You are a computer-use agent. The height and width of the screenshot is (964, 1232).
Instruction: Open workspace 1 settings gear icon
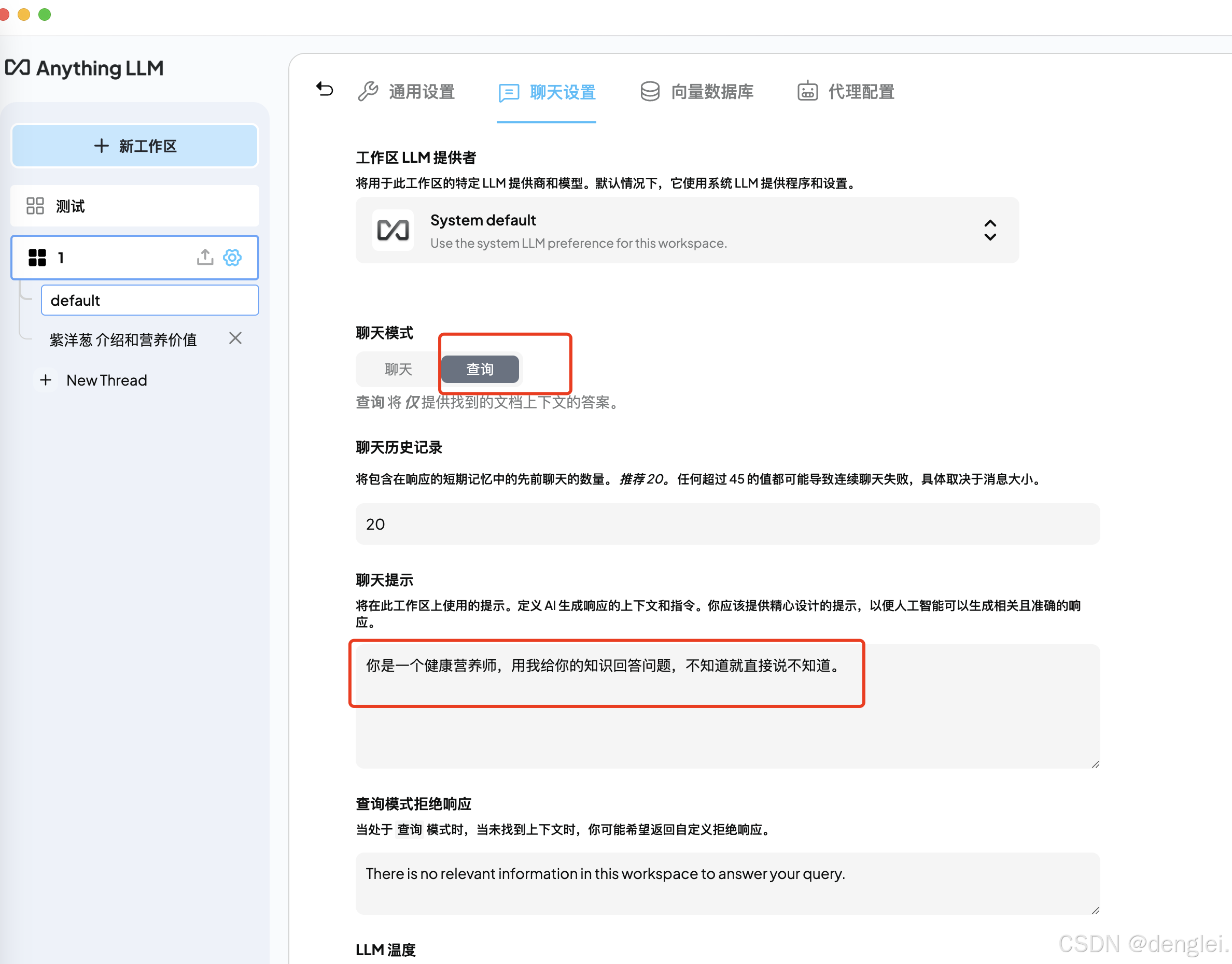pos(232,258)
